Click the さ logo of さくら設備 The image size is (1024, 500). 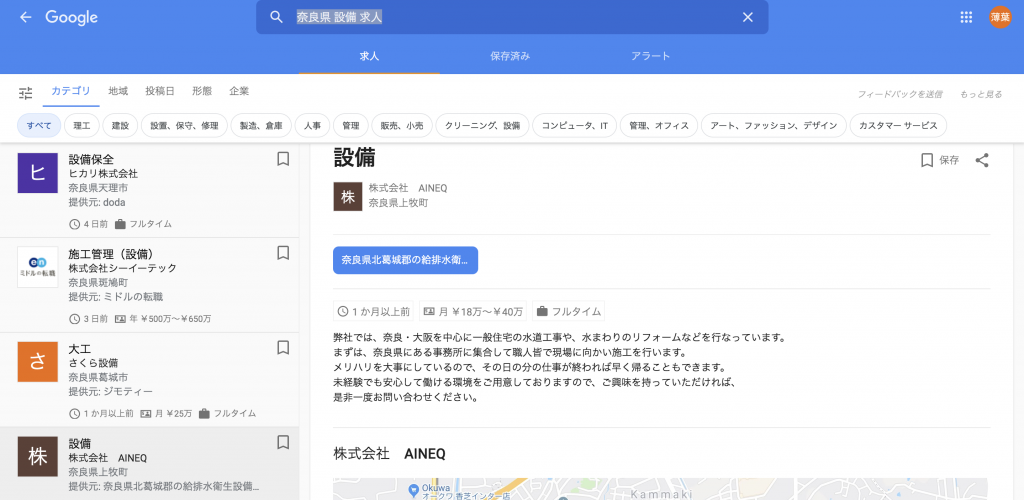38,362
